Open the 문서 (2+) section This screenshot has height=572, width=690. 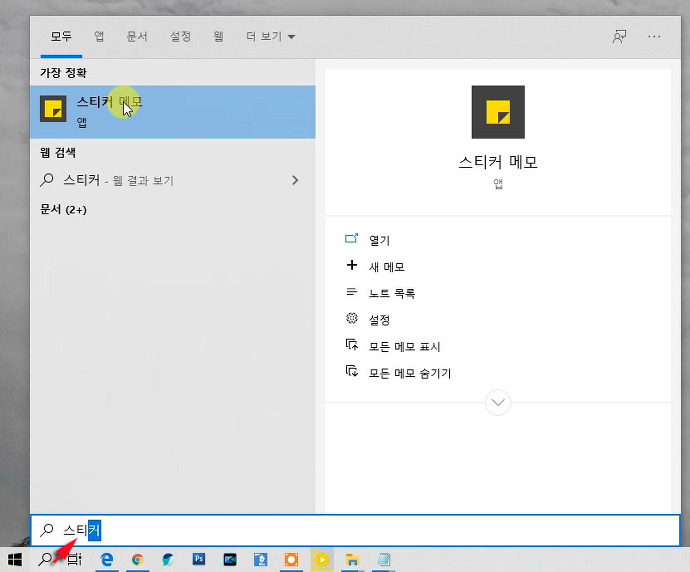point(63,209)
